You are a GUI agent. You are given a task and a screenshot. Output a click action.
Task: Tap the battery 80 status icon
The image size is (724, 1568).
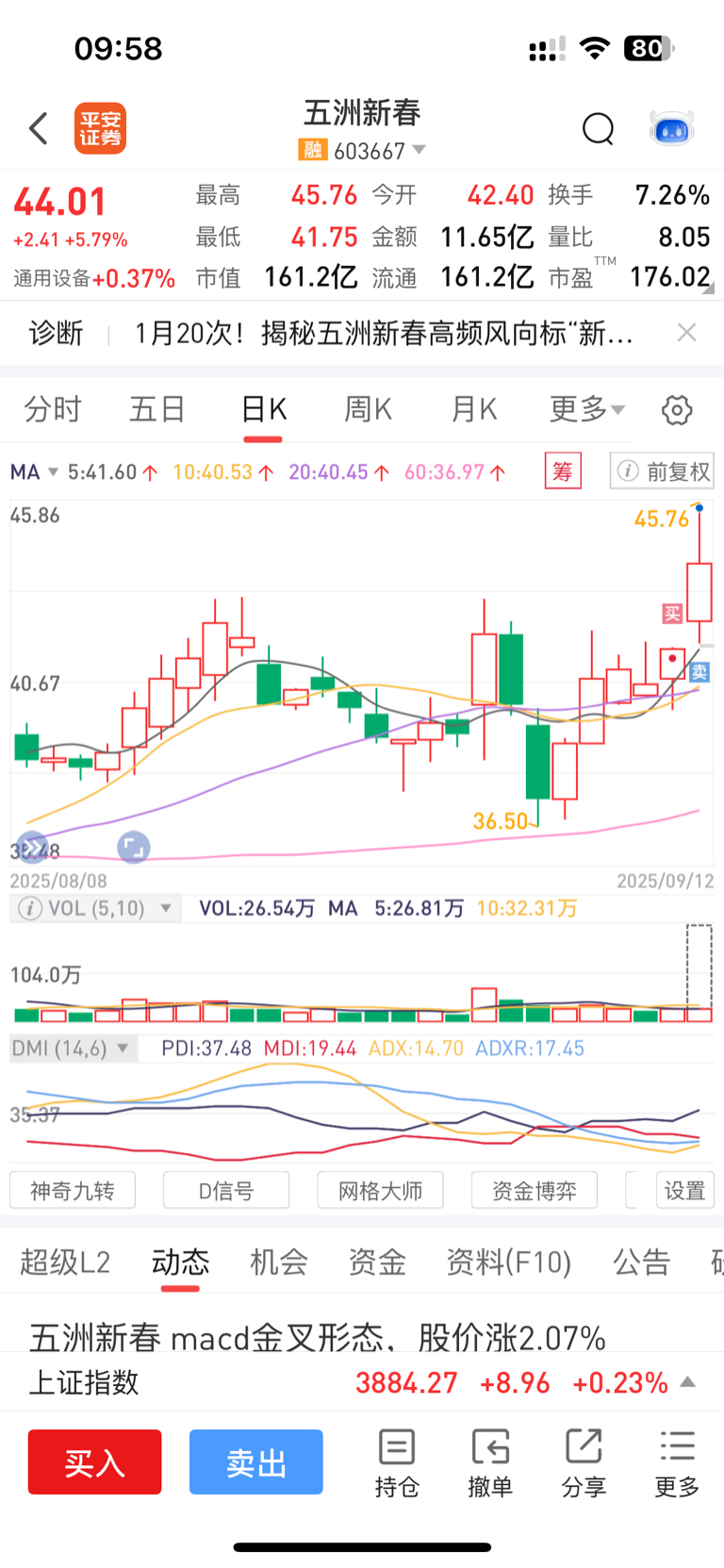[649, 48]
